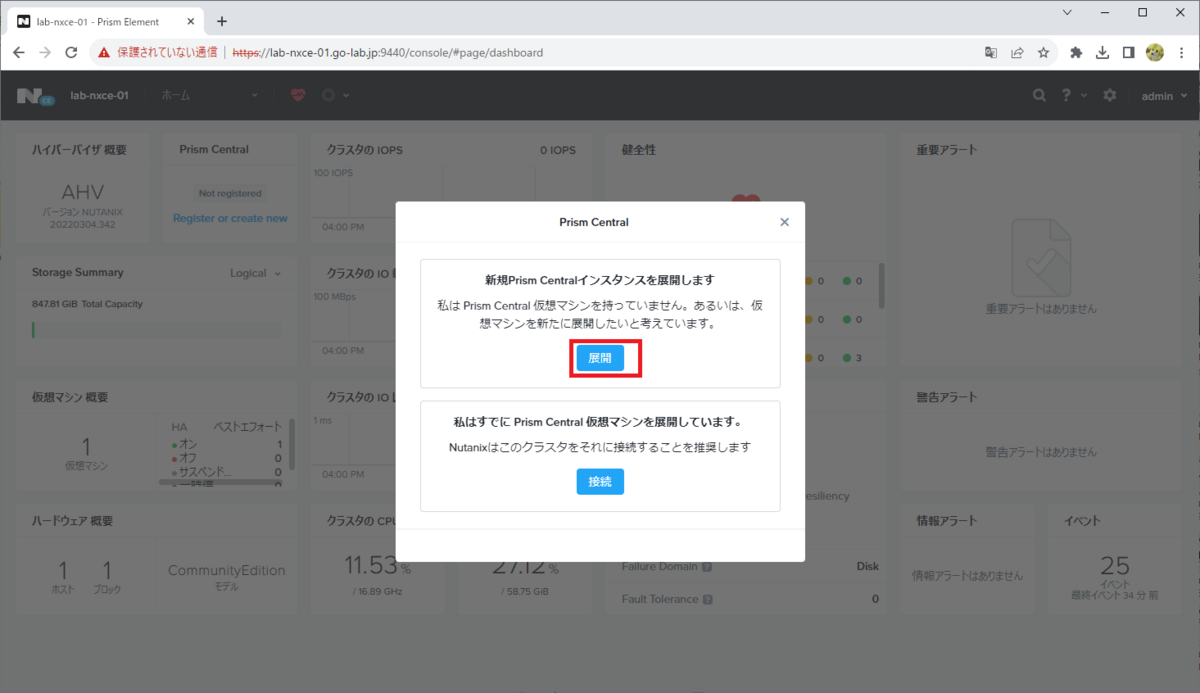Click the 11.53% CPU usage value
This screenshot has height=693, width=1200.
click(377, 565)
